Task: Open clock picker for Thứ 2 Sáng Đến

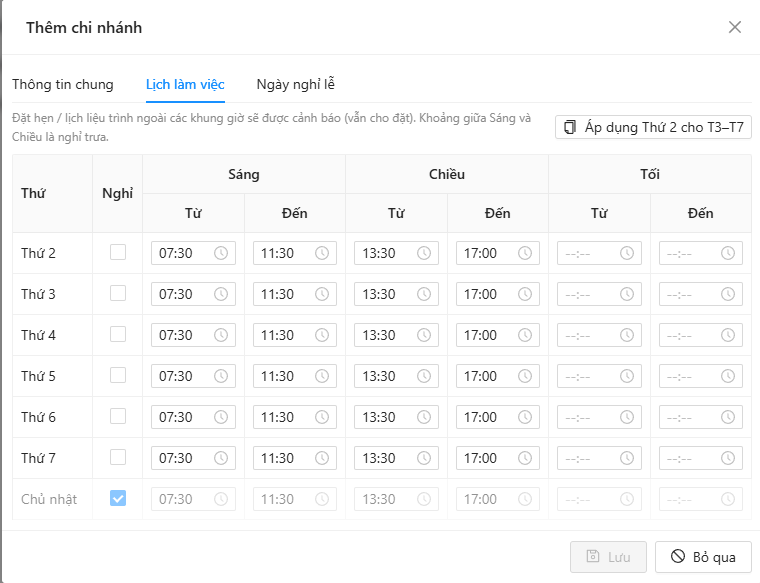Action: (322, 253)
